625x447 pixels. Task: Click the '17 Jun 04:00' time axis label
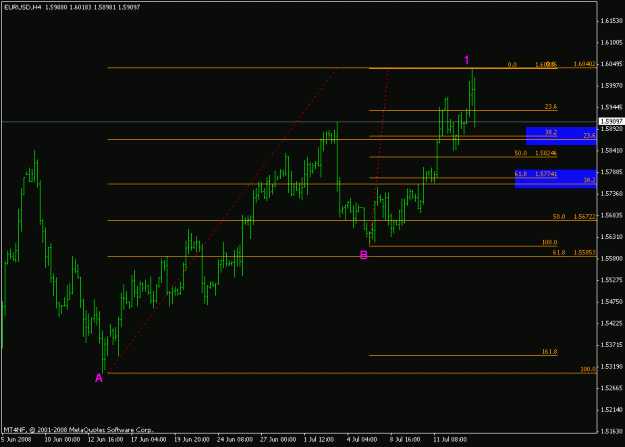pyautogui.click(x=148, y=439)
